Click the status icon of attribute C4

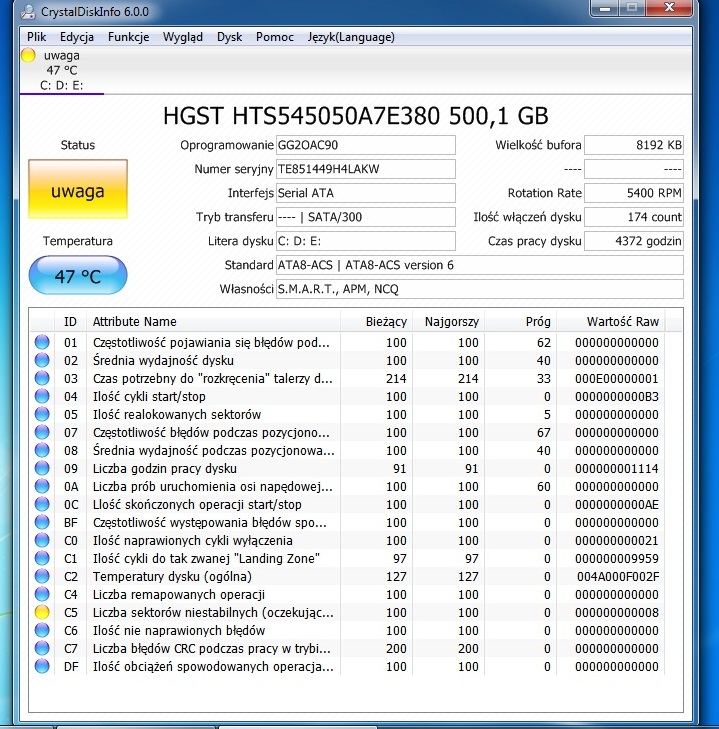(42, 595)
